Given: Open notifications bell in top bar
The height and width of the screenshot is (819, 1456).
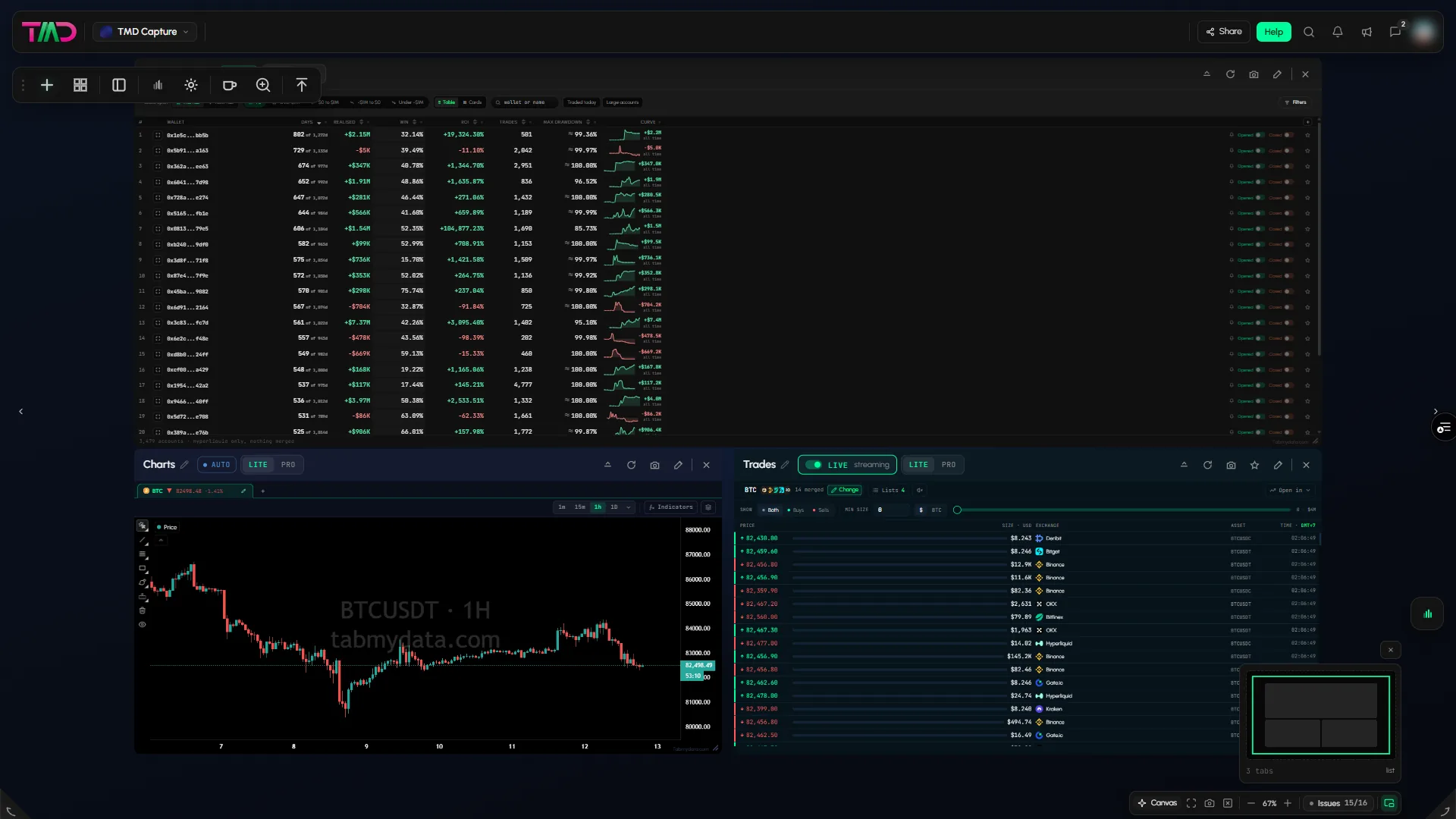Looking at the screenshot, I should click(1338, 32).
